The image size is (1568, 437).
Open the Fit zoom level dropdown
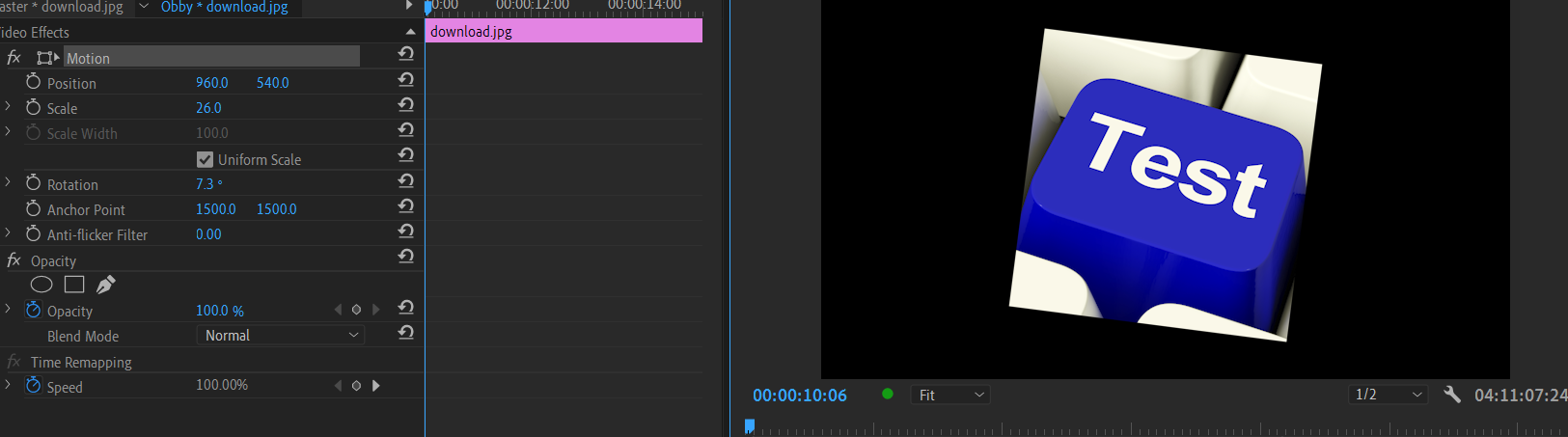pyautogui.click(x=951, y=395)
